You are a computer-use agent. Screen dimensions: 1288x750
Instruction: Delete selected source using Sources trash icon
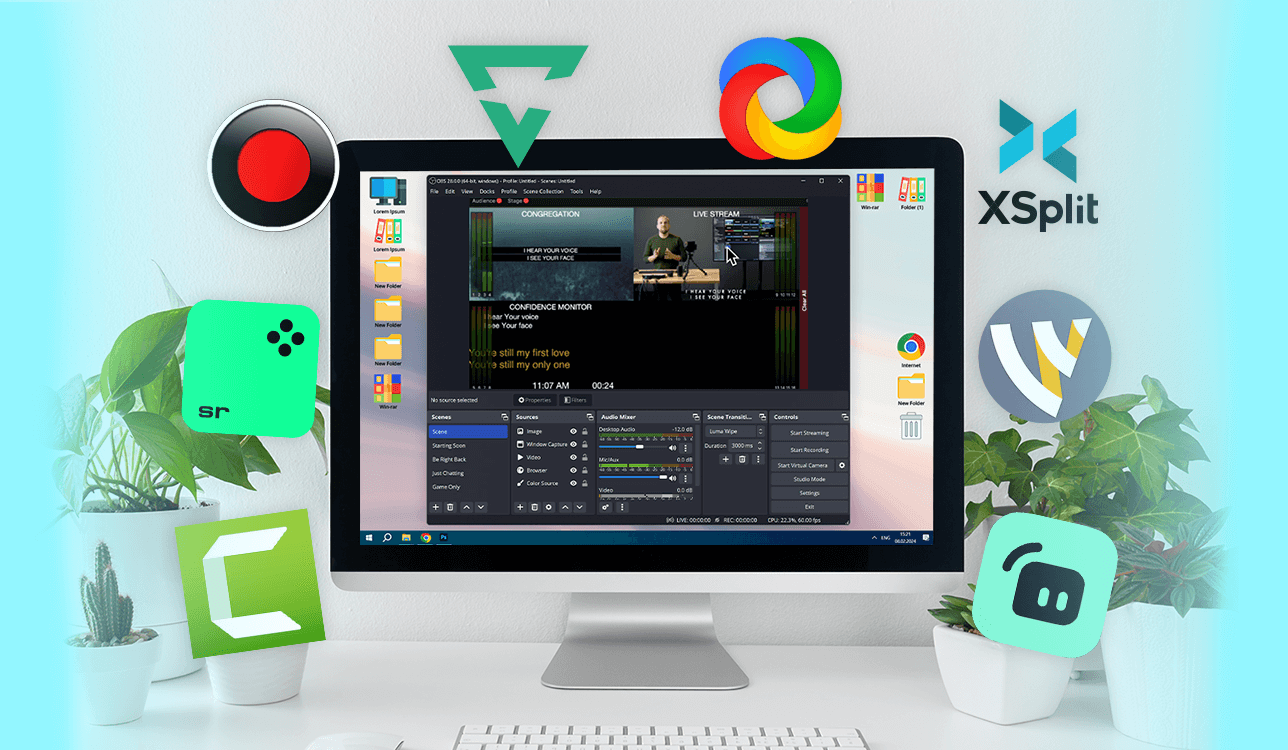point(534,507)
